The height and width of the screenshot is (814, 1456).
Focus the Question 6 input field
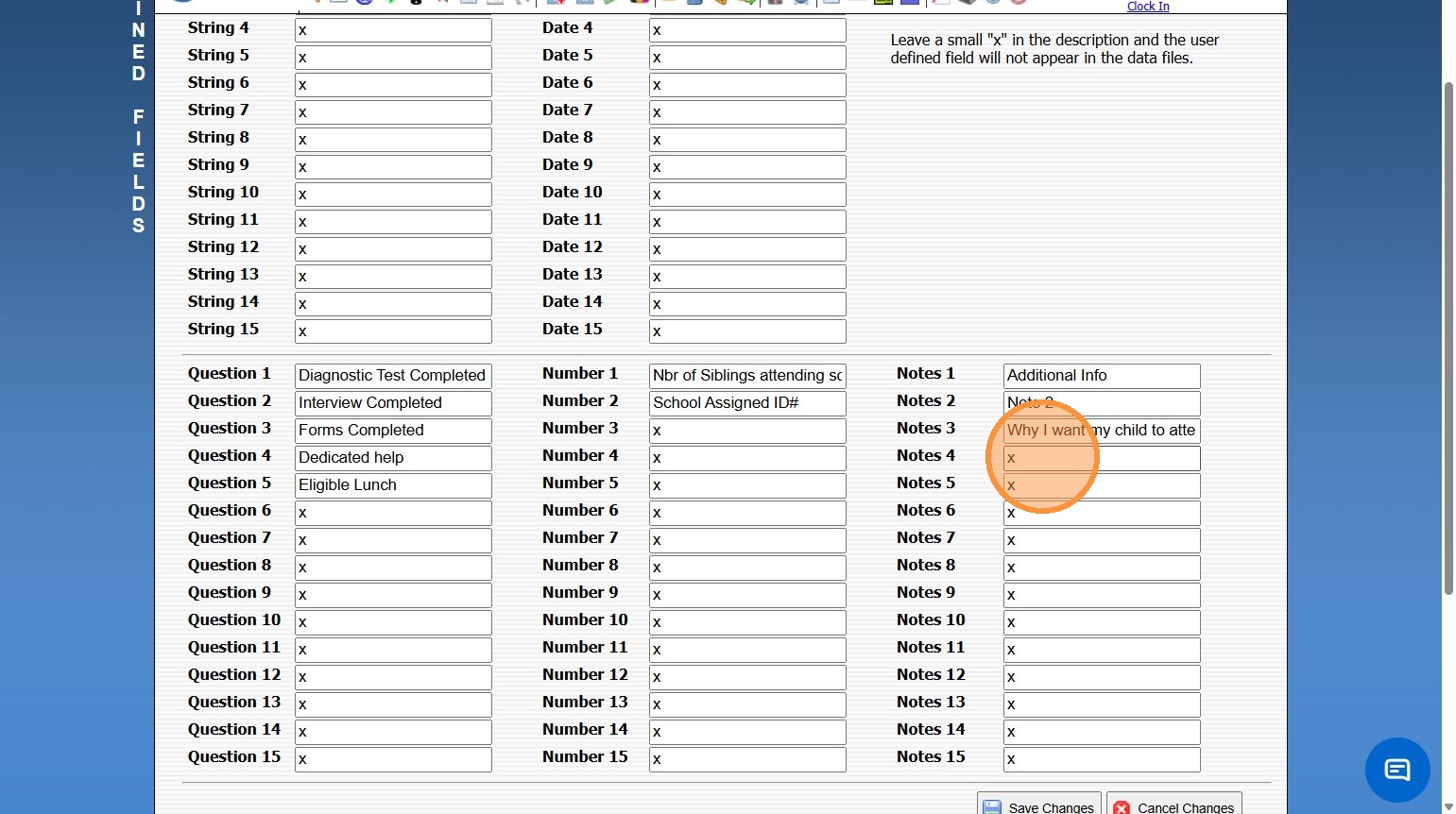point(393,513)
